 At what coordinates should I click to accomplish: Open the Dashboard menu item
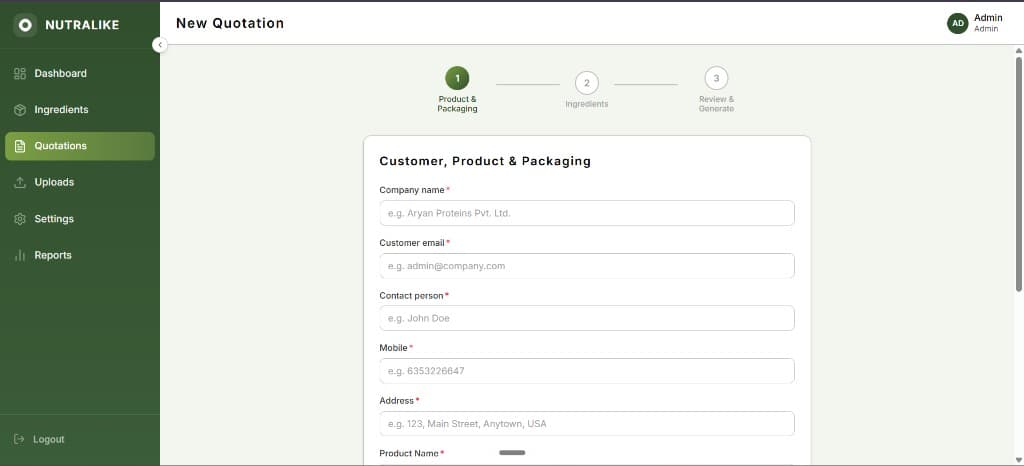80,74
